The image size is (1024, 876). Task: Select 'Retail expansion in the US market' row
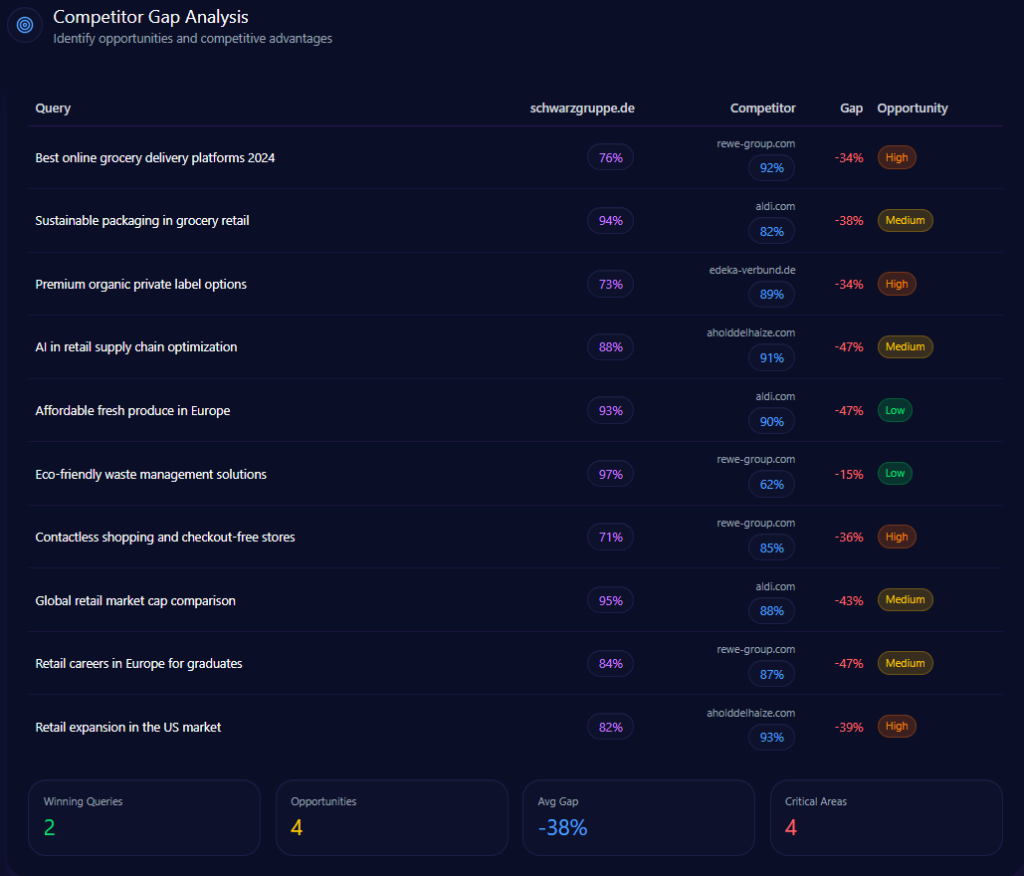(128, 727)
